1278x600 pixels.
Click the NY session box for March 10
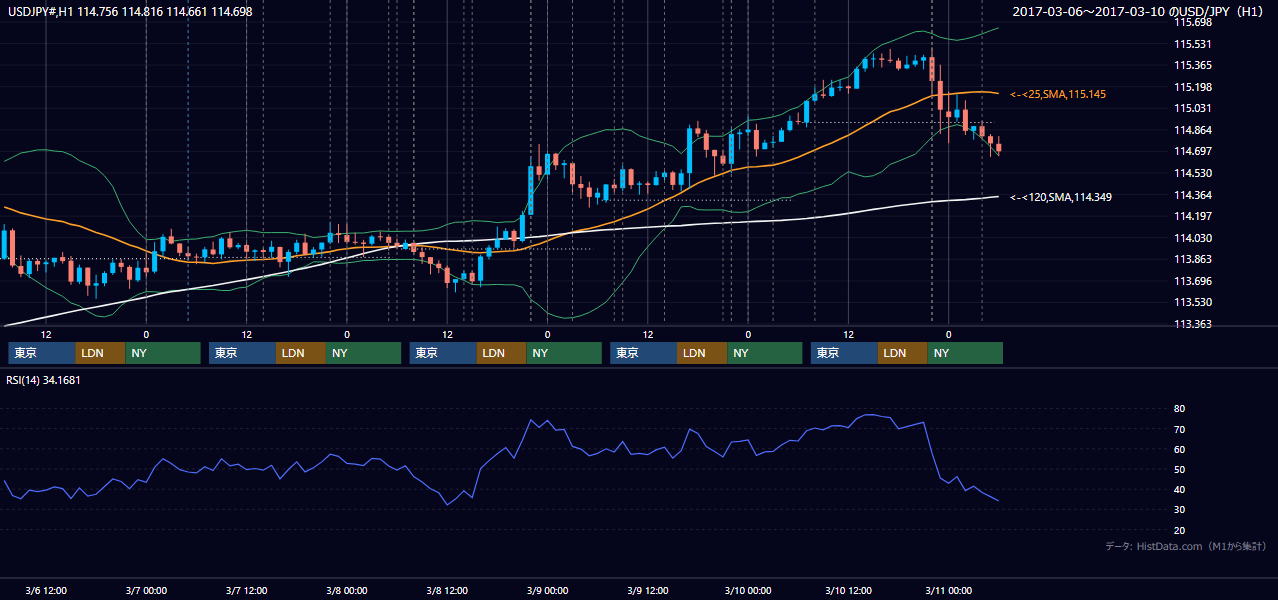pyautogui.click(x=966, y=353)
